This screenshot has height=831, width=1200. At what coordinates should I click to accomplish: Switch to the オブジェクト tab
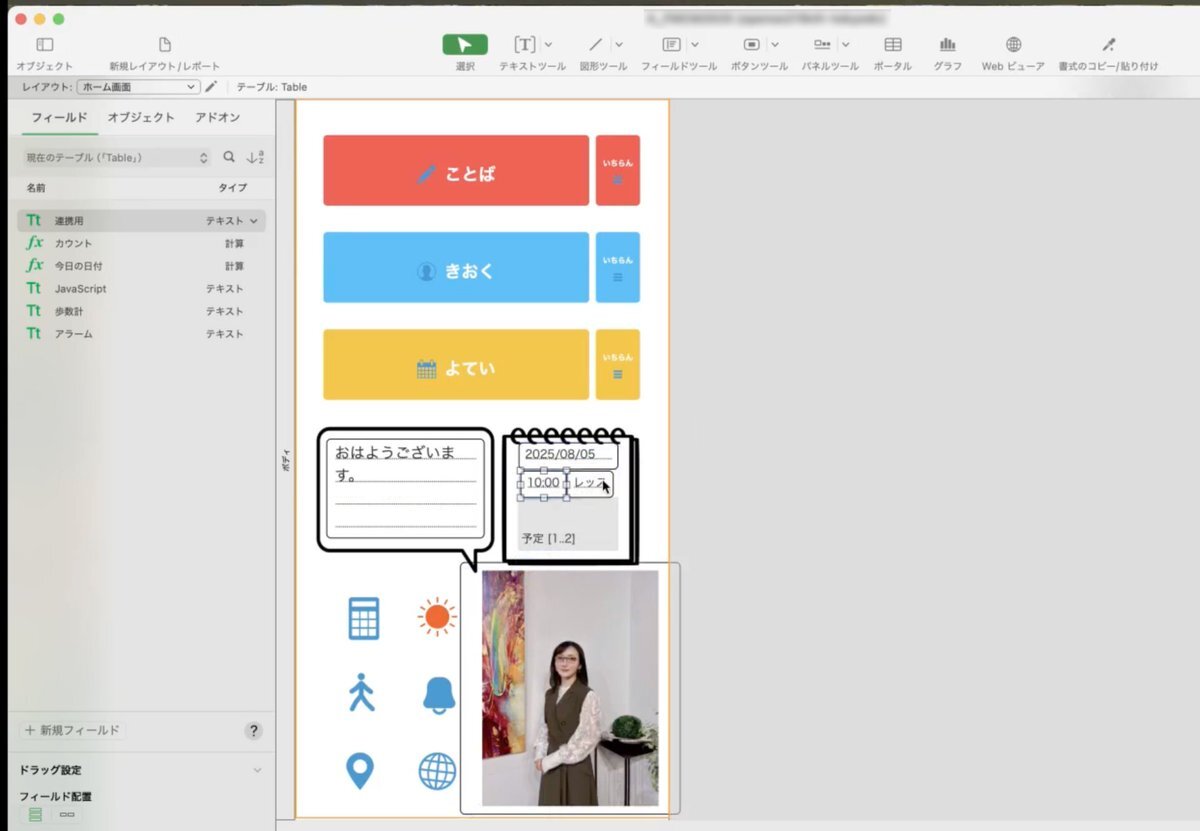(x=141, y=118)
